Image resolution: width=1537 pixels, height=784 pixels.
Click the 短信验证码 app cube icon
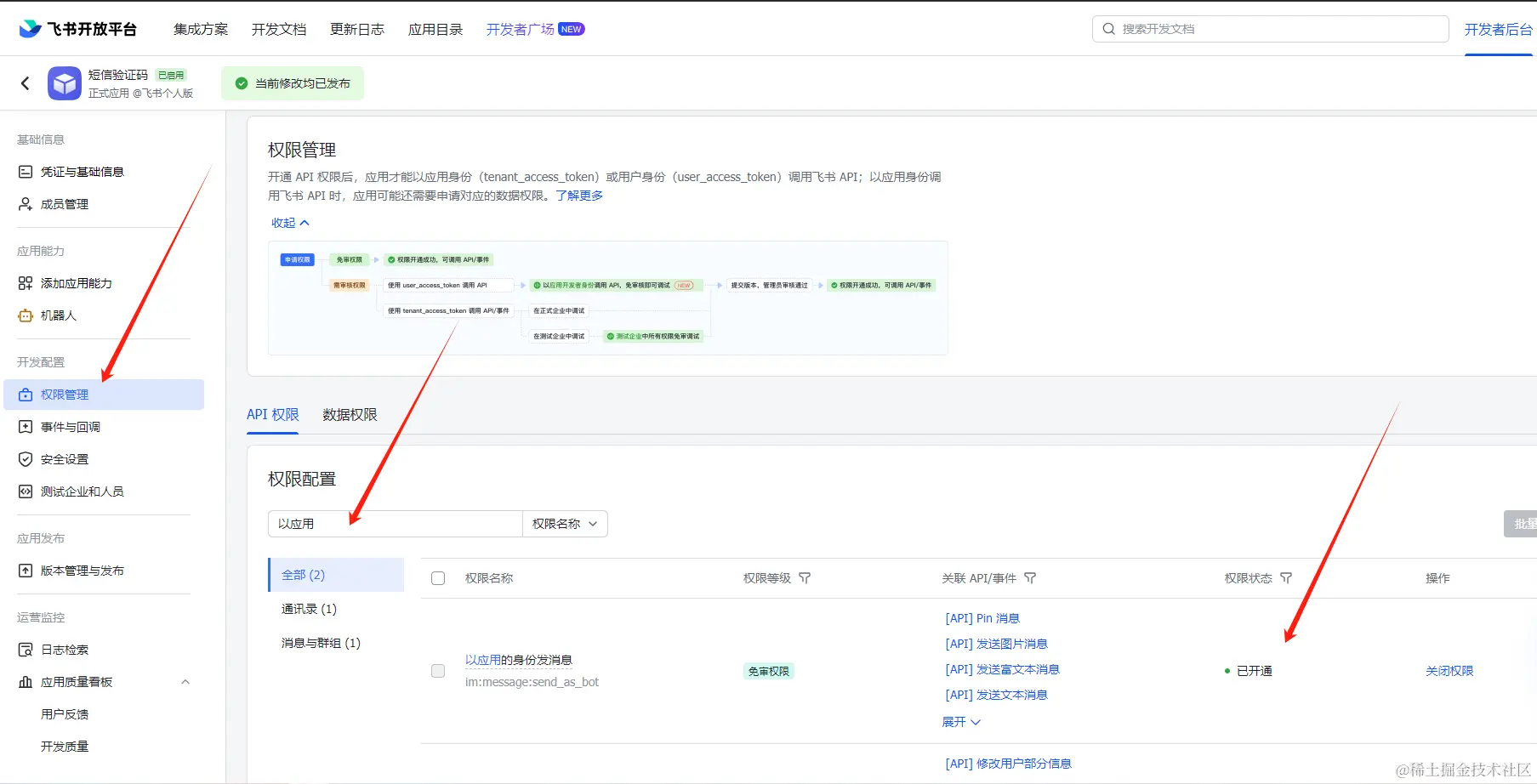point(65,83)
